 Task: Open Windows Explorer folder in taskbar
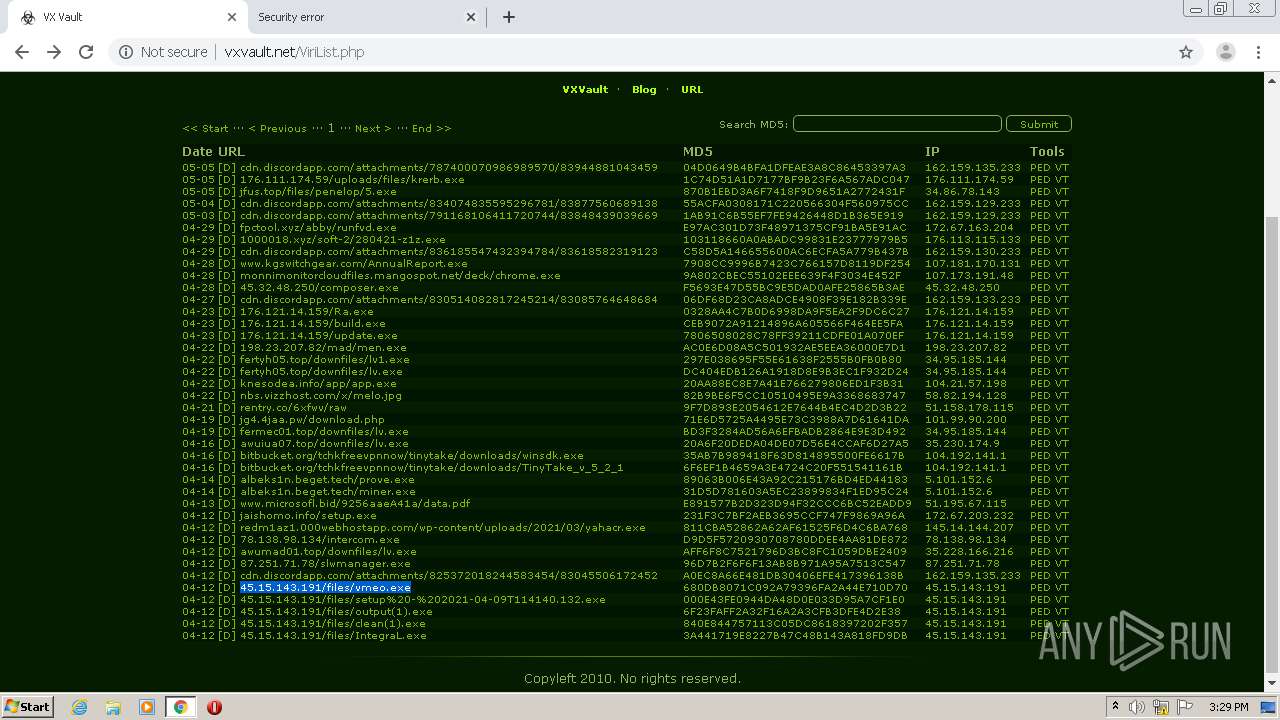pos(113,707)
